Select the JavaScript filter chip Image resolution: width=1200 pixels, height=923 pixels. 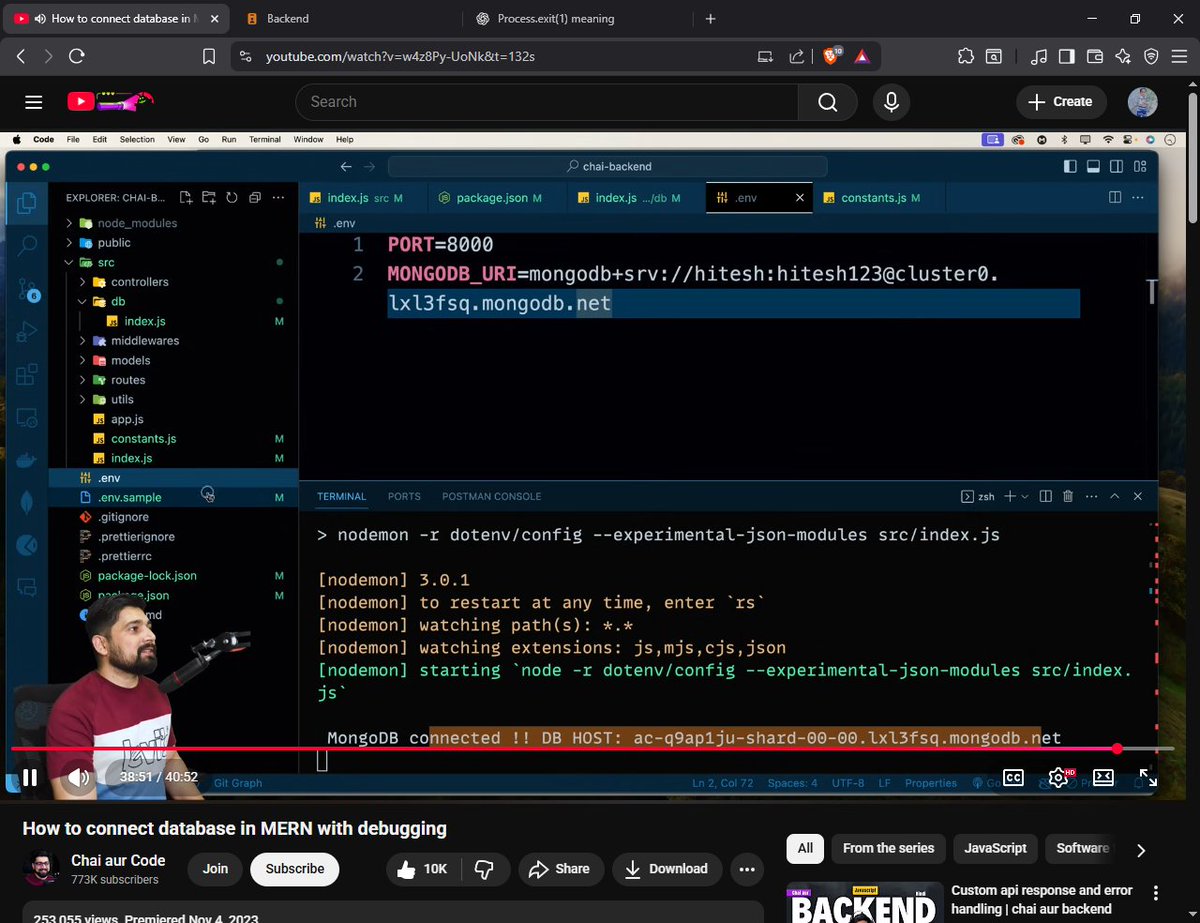pyautogui.click(x=995, y=848)
